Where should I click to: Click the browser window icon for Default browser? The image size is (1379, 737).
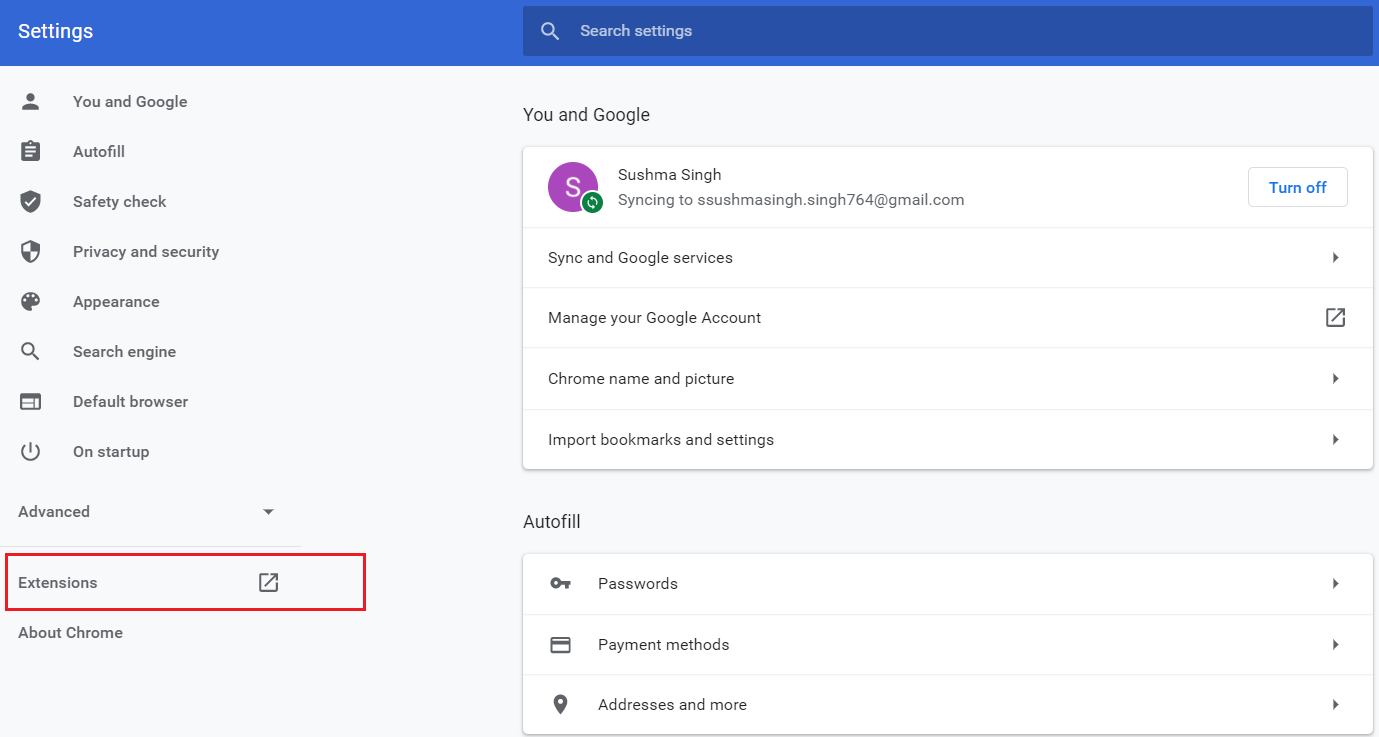tap(31, 401)
